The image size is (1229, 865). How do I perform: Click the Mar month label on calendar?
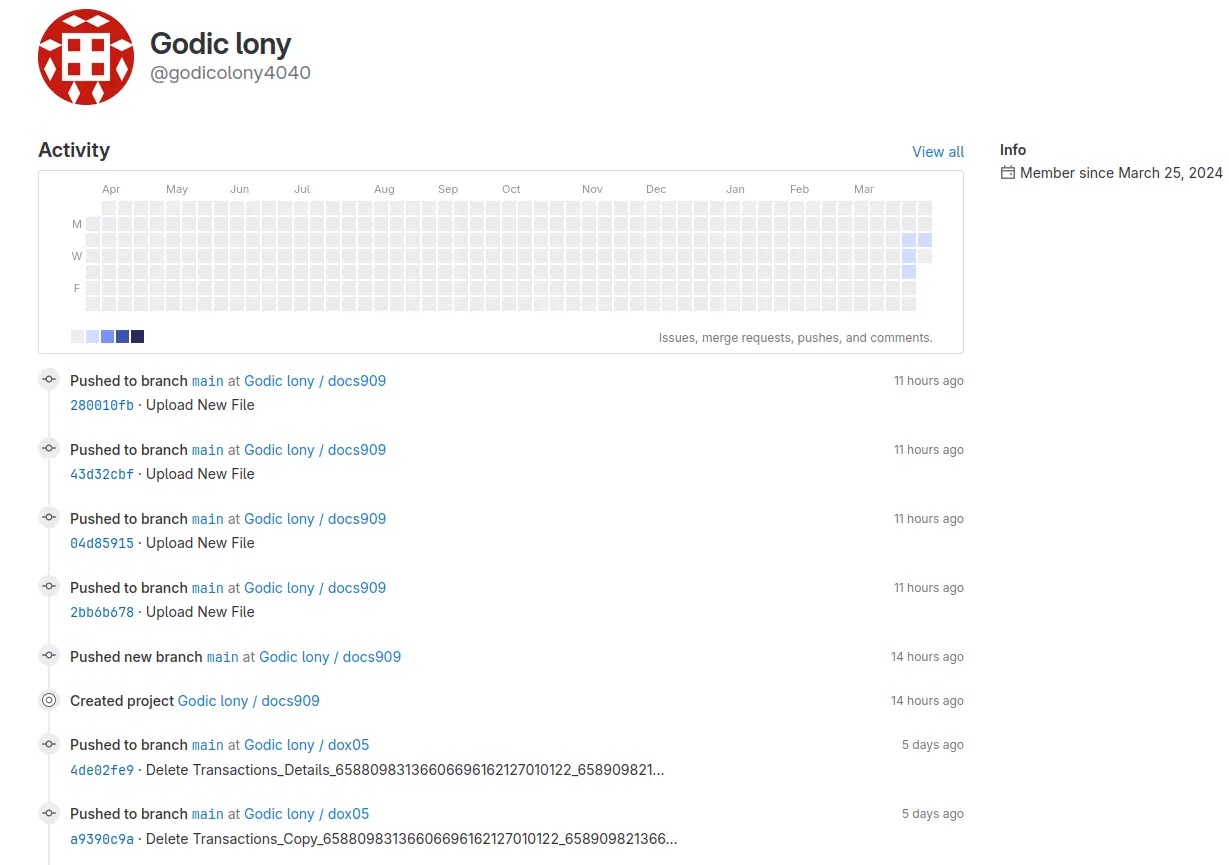pos(864,189)
